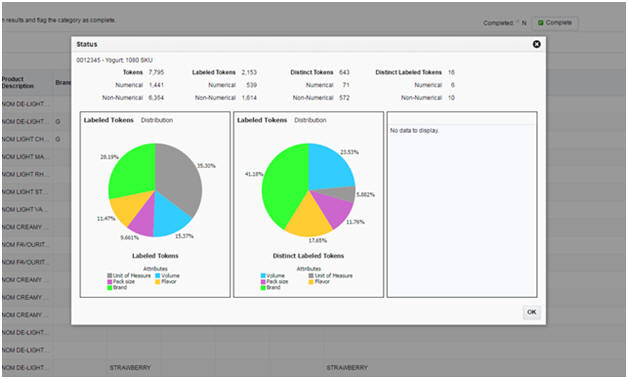Click the Tokens value 7,795
The height and width of the screenshot is (379, 628).
tap(156, 73)
